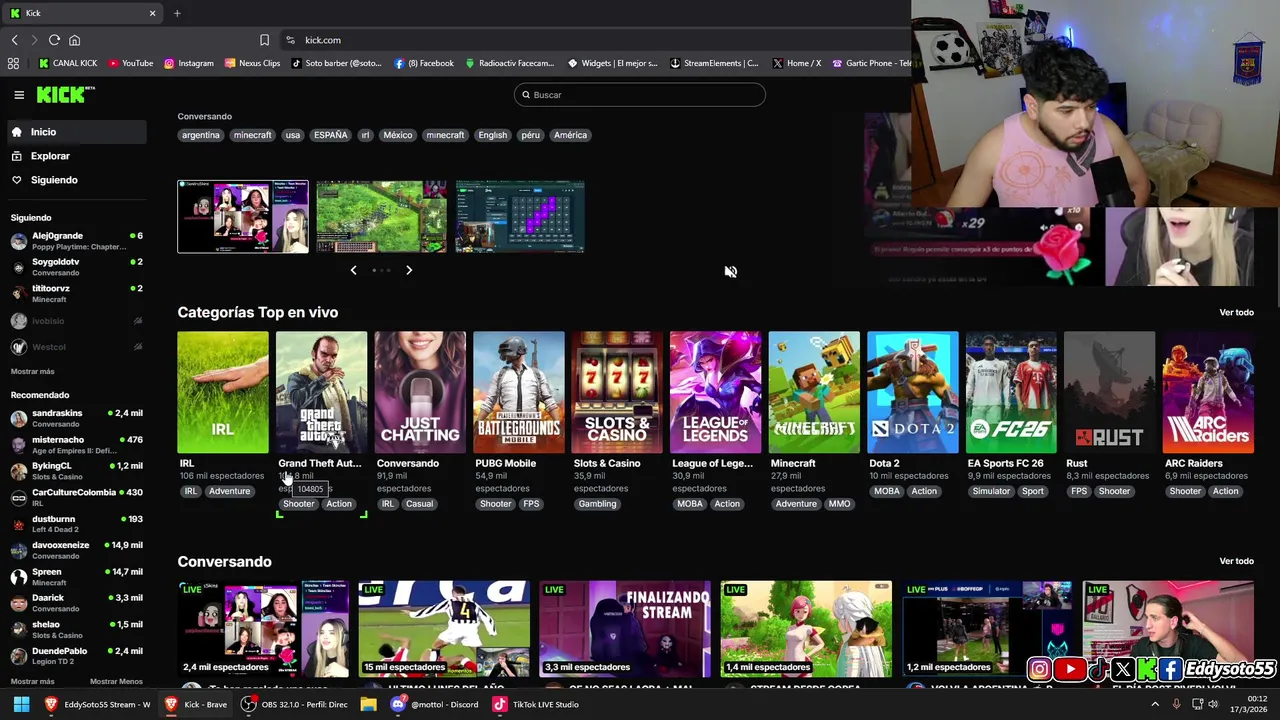Select the Kick browser tab
This screenshot has width=1280, height=720.
click(x=80, y=13)
